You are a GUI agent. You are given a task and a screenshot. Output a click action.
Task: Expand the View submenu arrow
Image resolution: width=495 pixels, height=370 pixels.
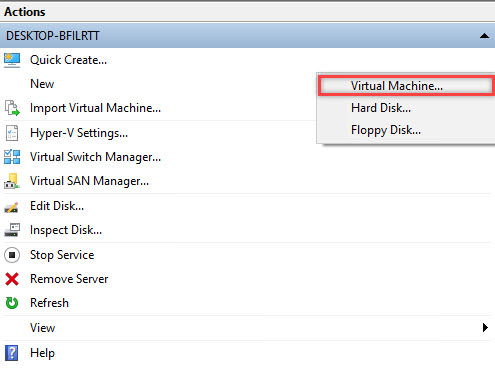tap(485, 328)
